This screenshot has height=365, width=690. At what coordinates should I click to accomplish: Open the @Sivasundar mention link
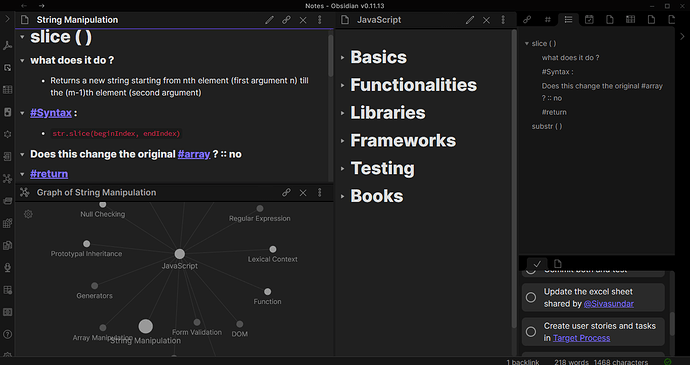609,304
